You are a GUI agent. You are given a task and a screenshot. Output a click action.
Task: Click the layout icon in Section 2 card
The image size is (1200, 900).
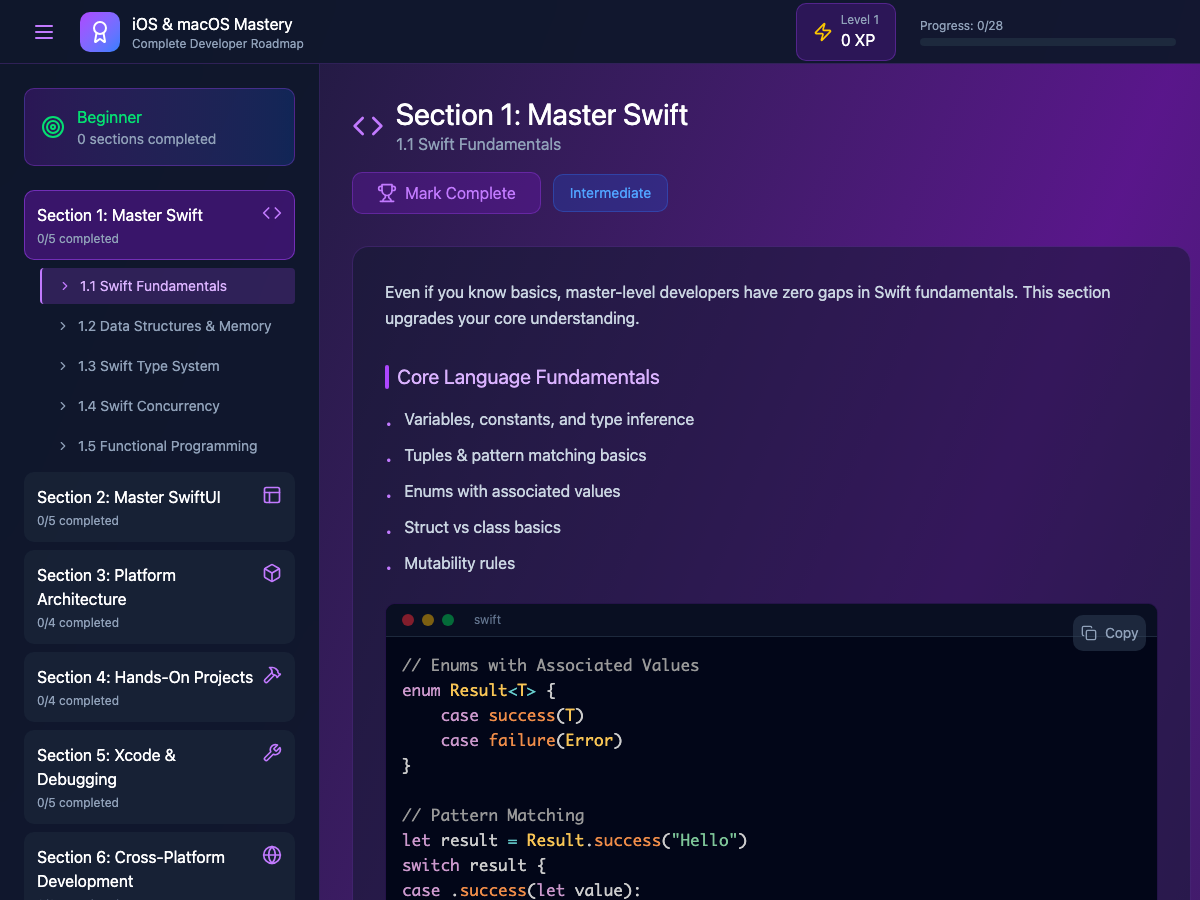(x=272, y=495)
